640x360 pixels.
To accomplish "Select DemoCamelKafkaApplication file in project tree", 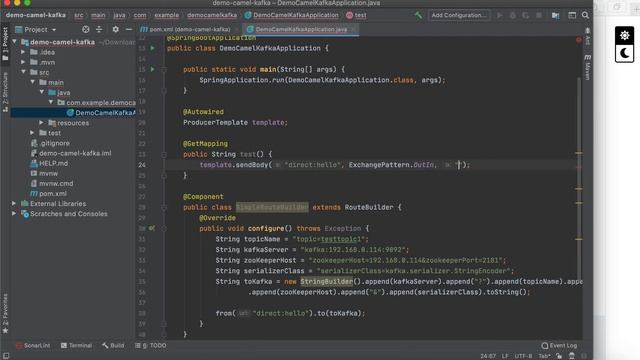I will 100,113.
